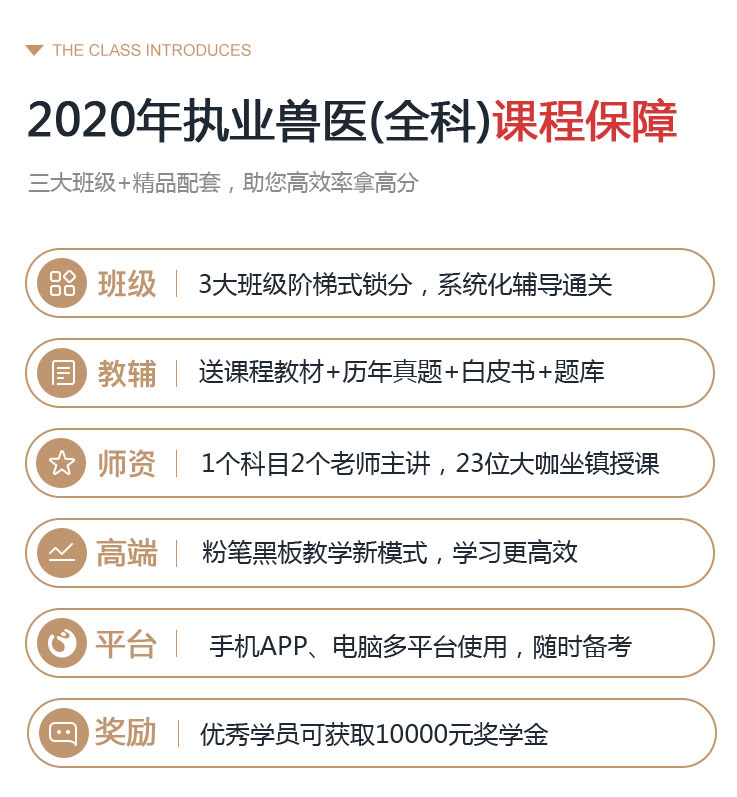Click the triangle marker before THE CLASS INTRODUCES
This screenshot has height=797, width=737.
tap(35, 50)
